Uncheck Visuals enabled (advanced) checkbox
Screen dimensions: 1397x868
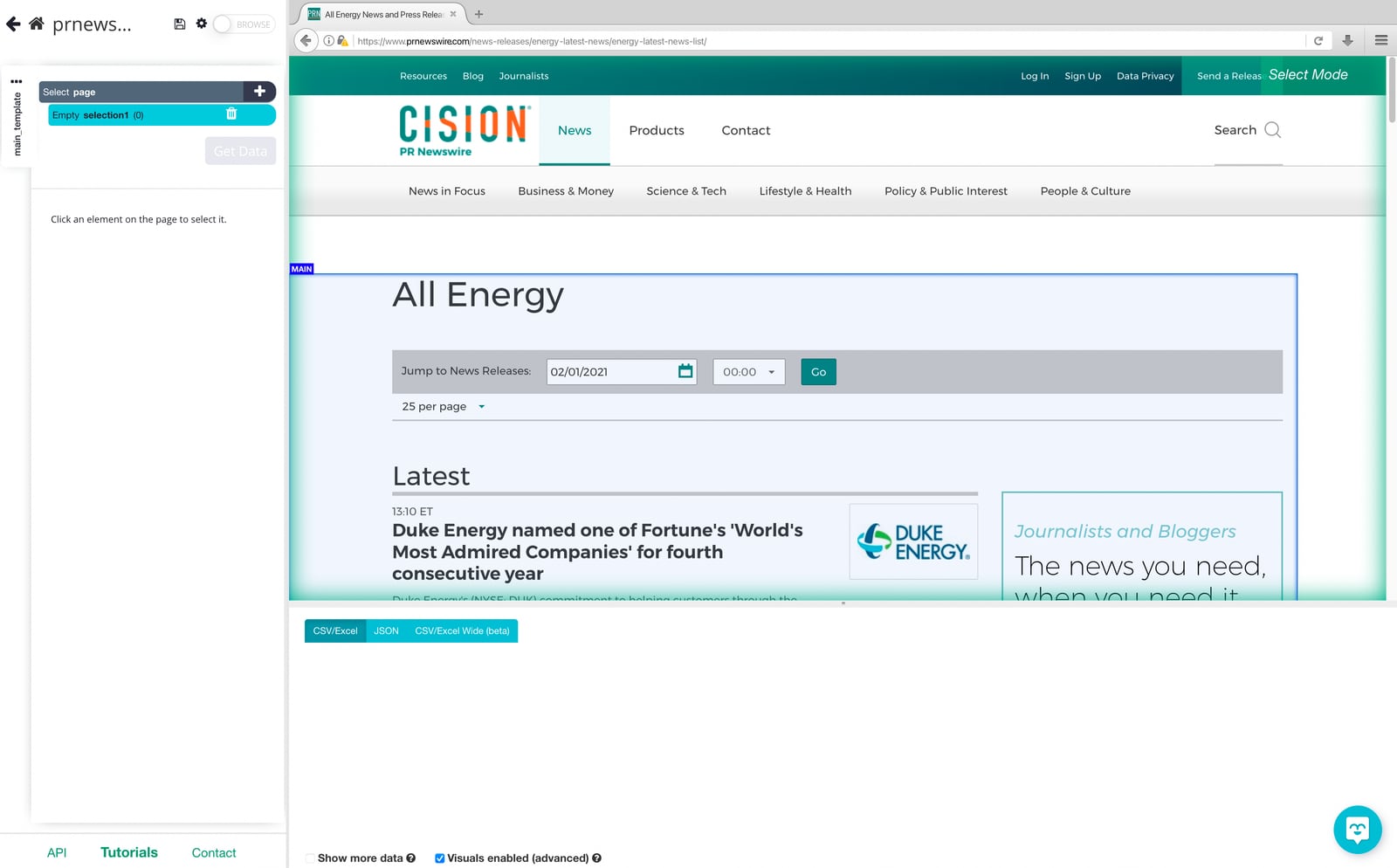(439, 858)
